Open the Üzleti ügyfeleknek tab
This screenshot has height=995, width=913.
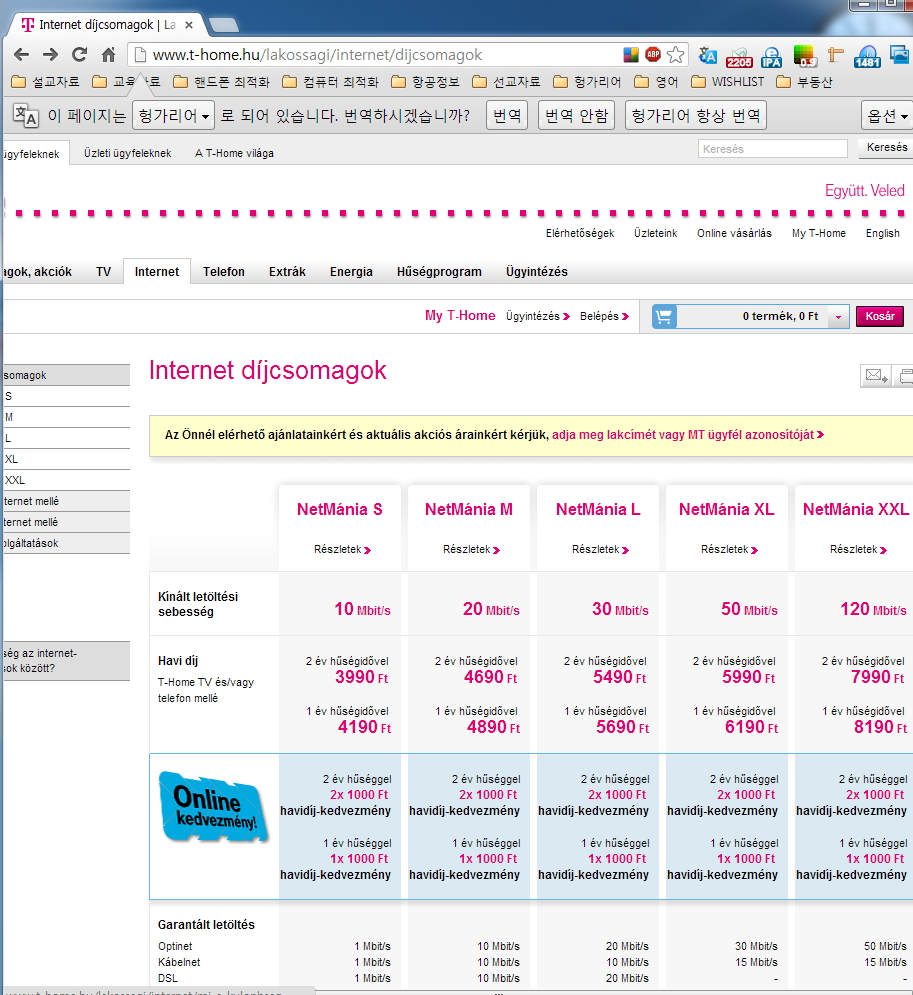pos(128,153)
